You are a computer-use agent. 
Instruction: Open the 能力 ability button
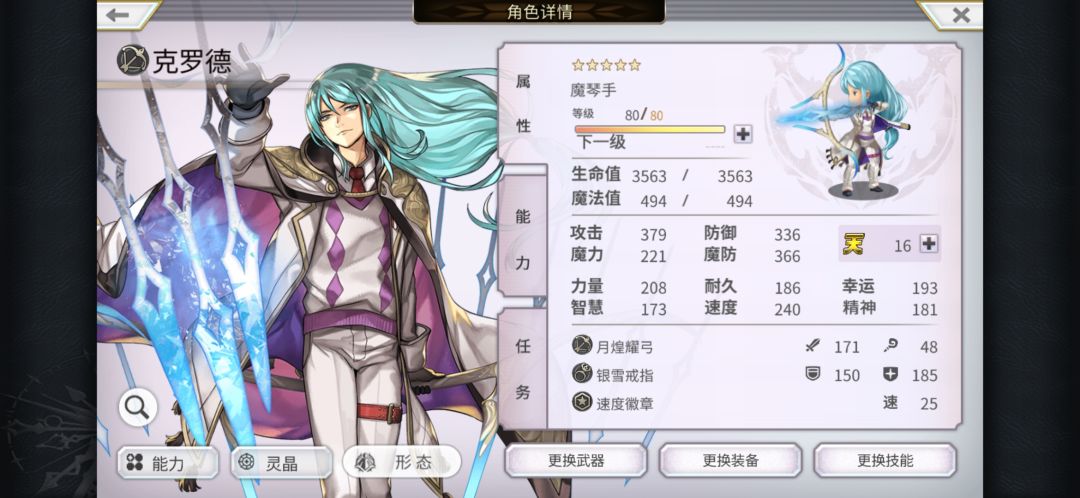tap(167, 462)
